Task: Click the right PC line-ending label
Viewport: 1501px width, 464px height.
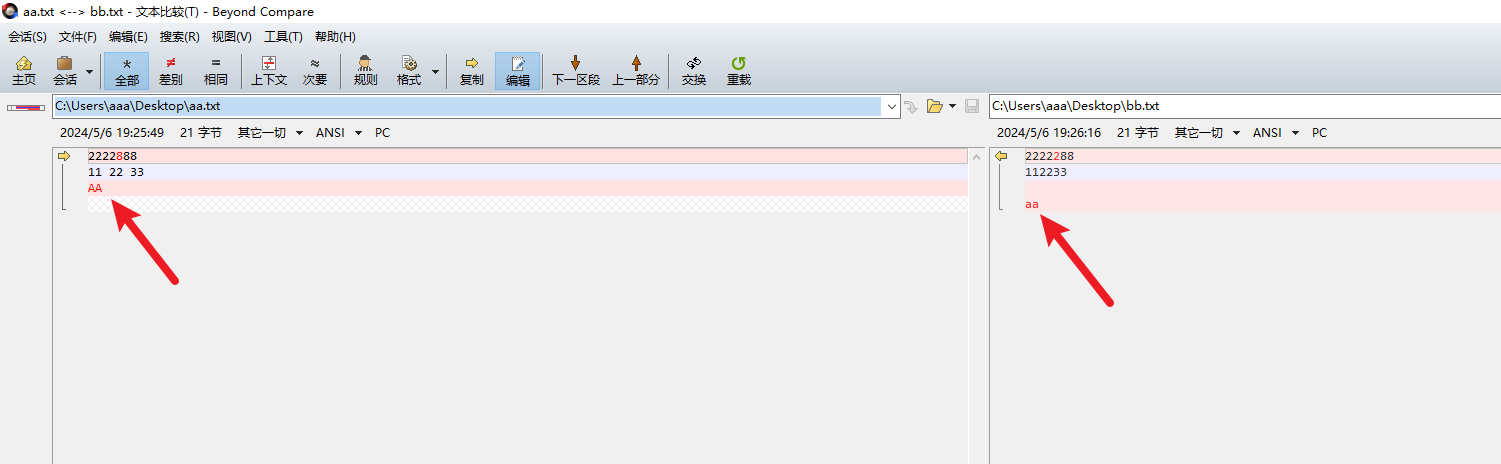Action: coord(1320,132)
